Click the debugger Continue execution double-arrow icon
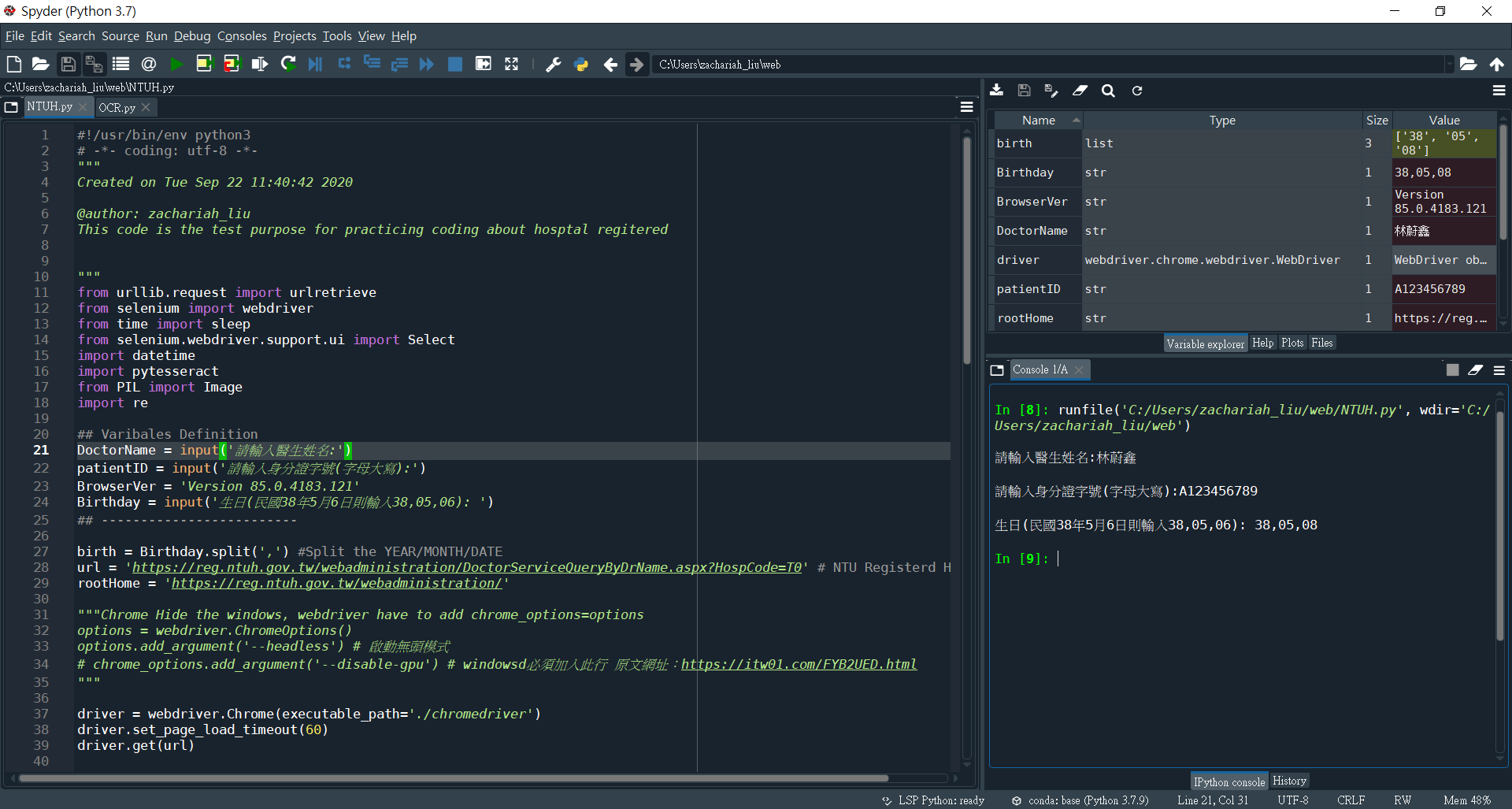This screenshot has height=809, width=1512. tap(427, 64)
